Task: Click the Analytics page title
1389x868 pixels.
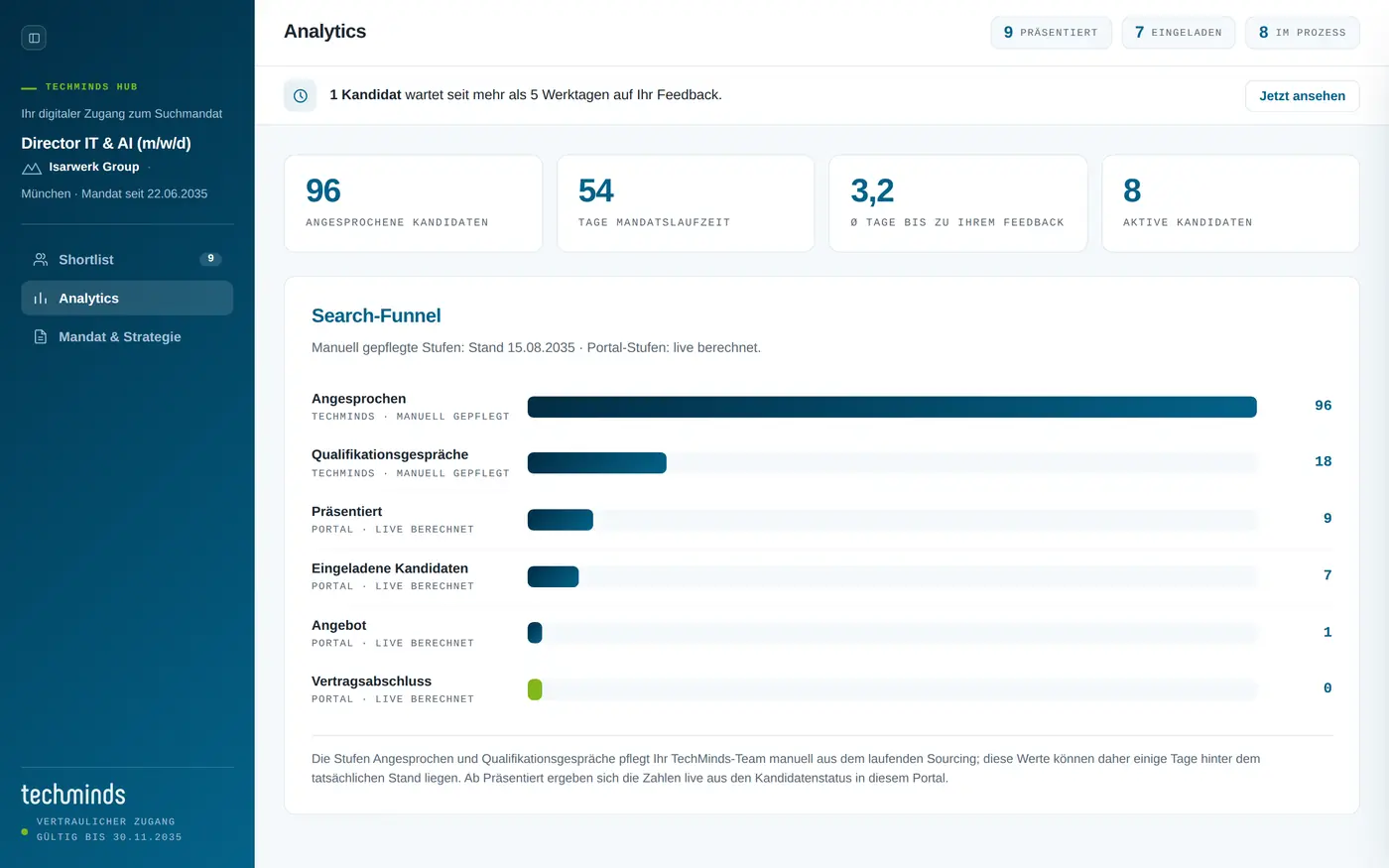Action: (324, 32)
